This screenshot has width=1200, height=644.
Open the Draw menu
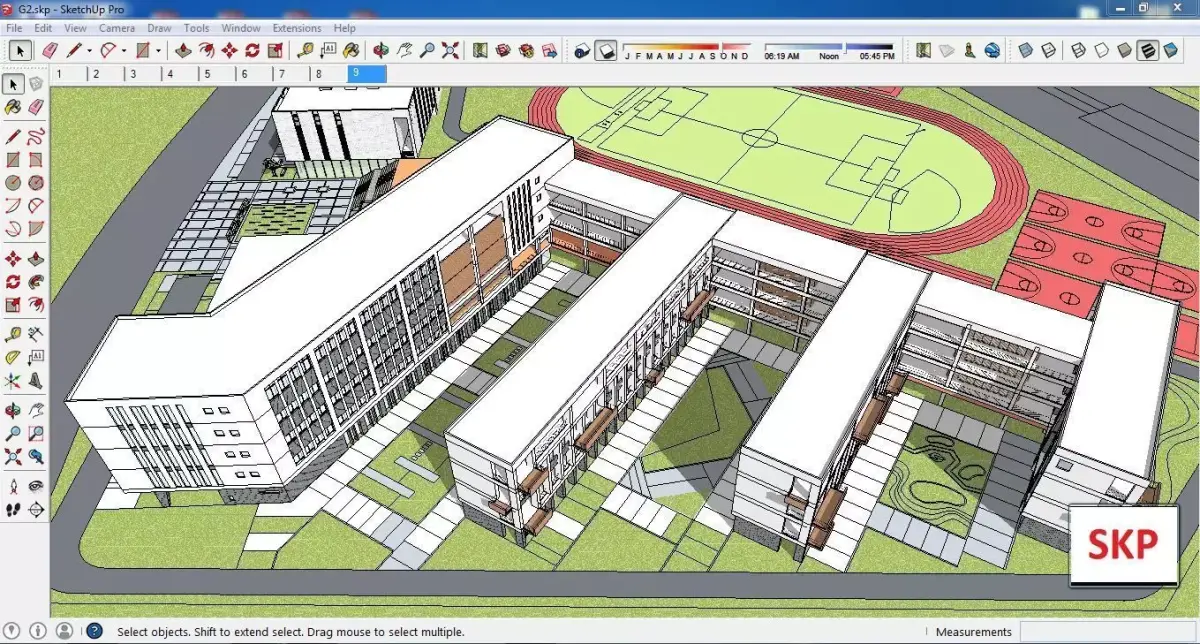(x=159, y=28)
